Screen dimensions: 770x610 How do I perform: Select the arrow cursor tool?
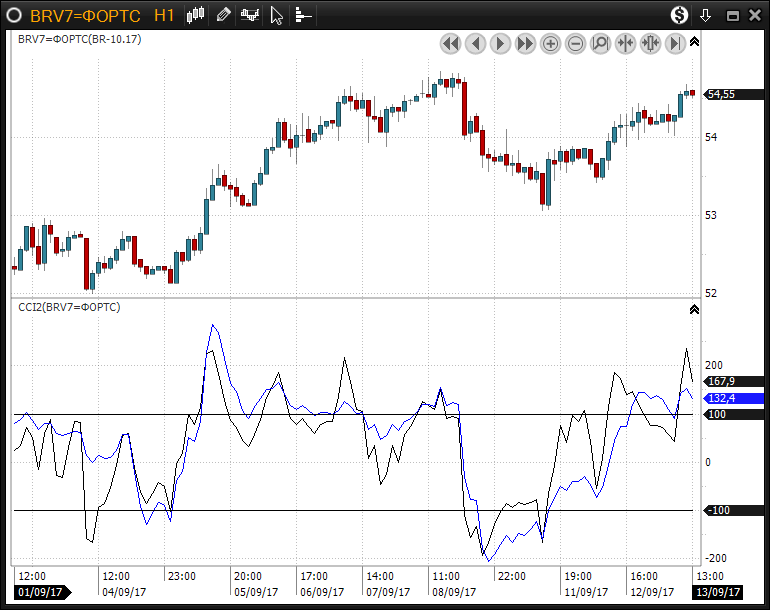pos(277,15)
